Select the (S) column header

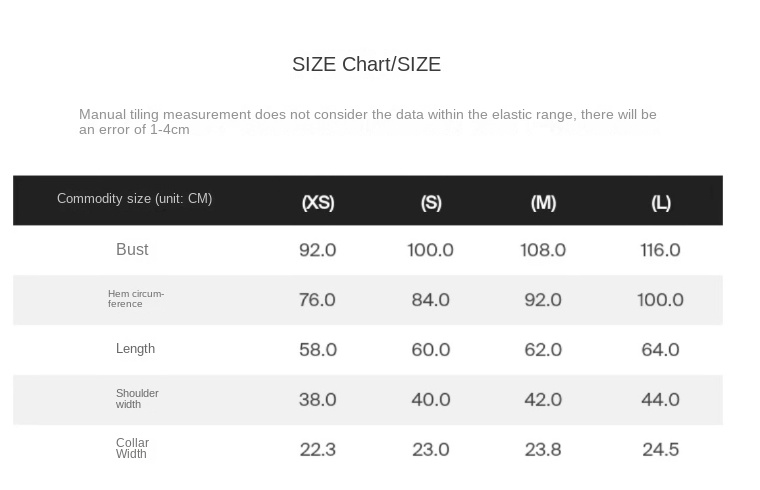[x=431, y=202]
